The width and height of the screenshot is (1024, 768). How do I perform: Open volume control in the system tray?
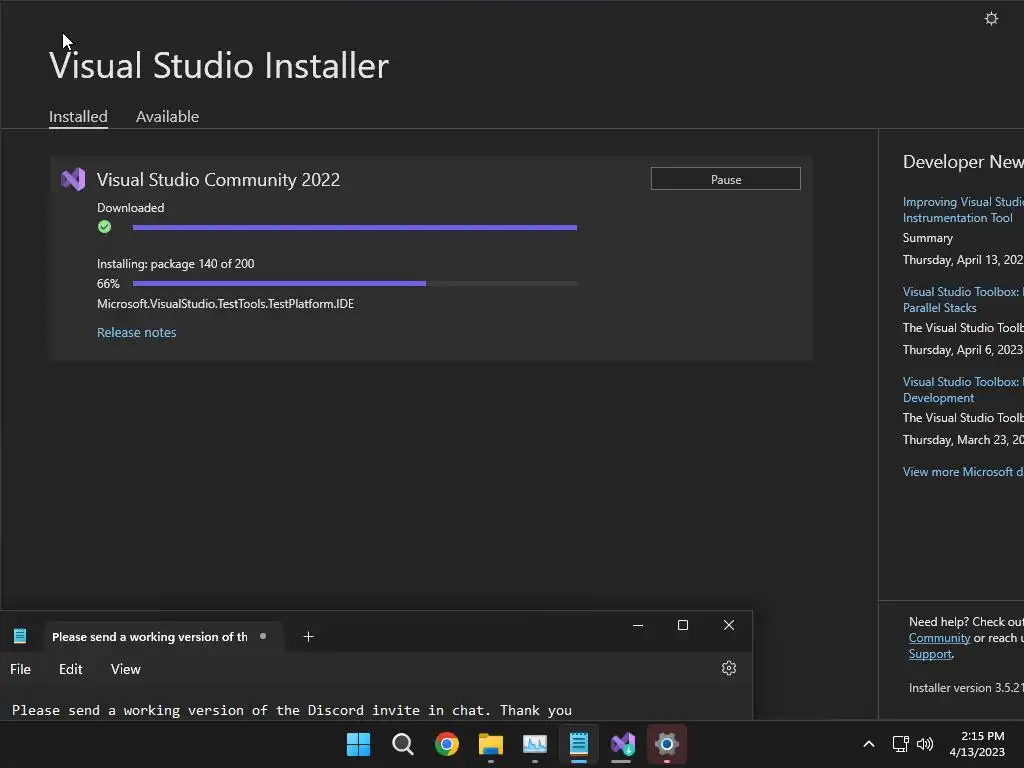(925, 744)
